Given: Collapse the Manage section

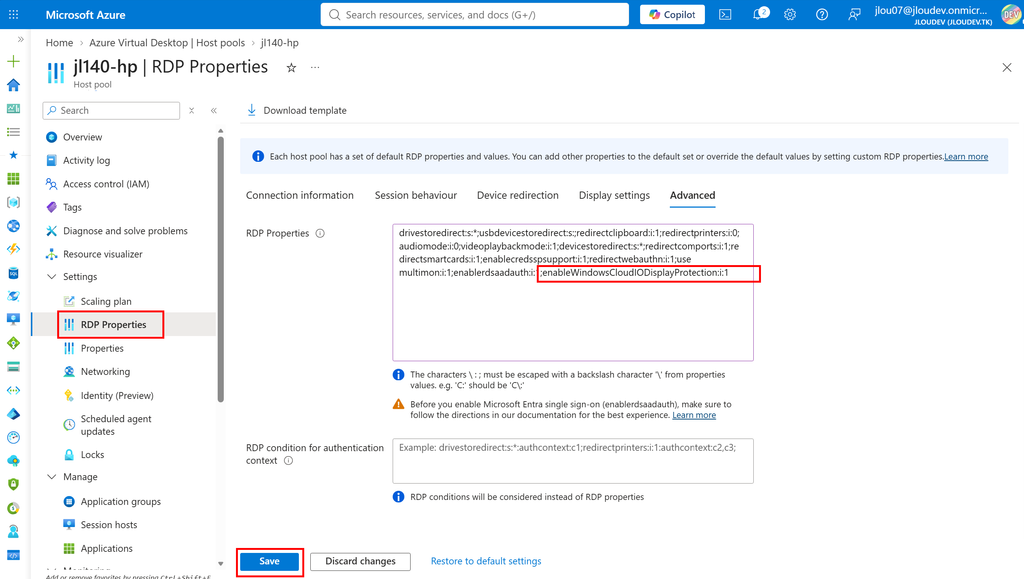Looking at the screenshot, I should coord(52,477).
